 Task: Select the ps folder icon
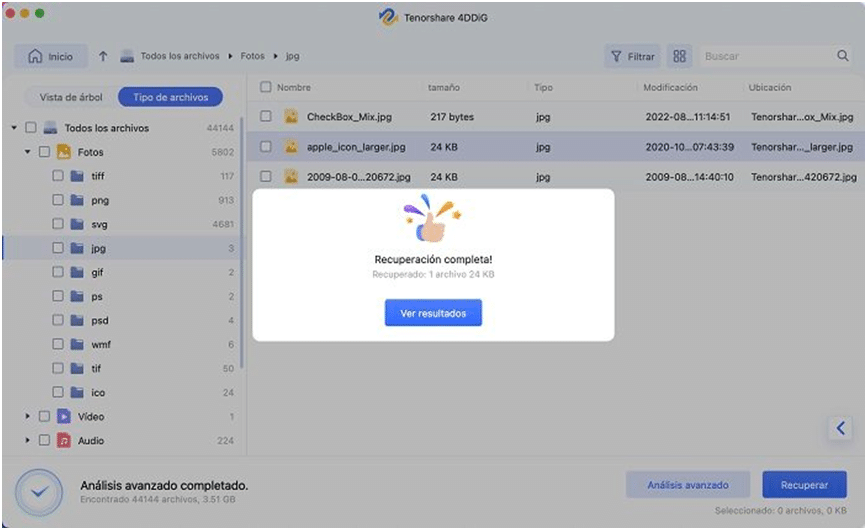pos(77,296)
